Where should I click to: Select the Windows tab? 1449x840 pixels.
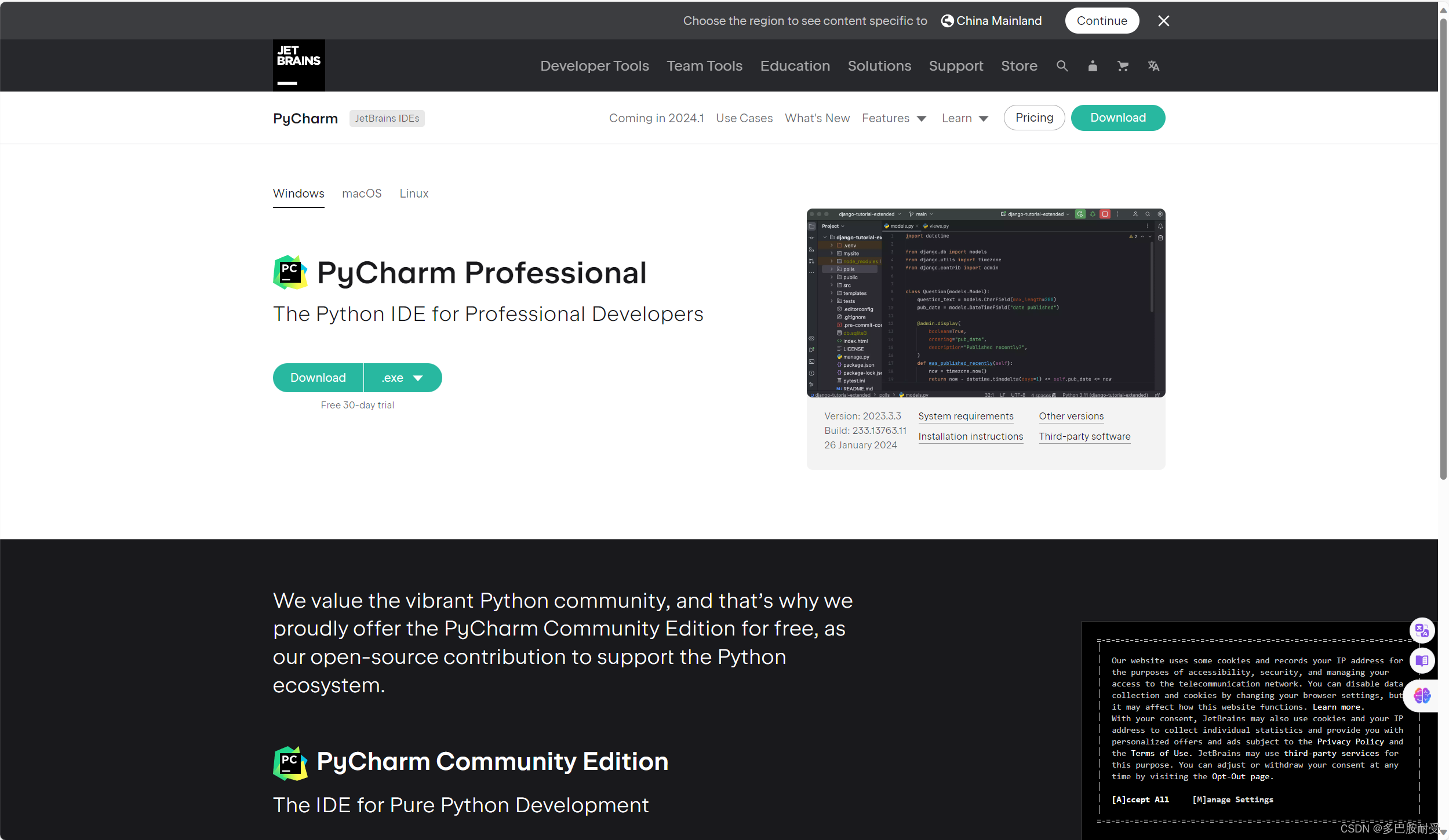pos(298,193)
